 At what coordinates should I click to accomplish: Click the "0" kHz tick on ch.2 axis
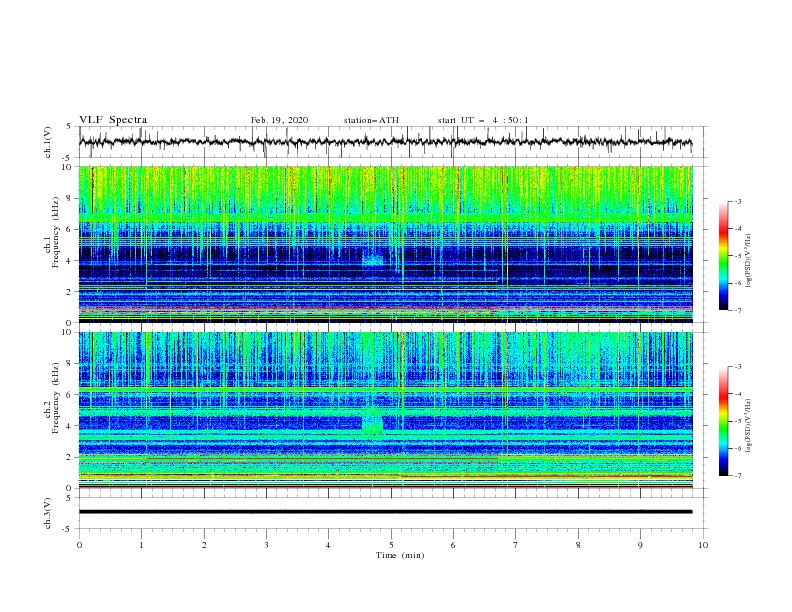(69, 488)
